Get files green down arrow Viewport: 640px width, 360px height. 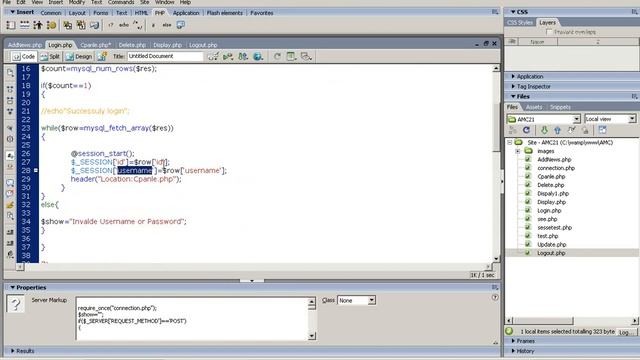click(x=544, y=130)
